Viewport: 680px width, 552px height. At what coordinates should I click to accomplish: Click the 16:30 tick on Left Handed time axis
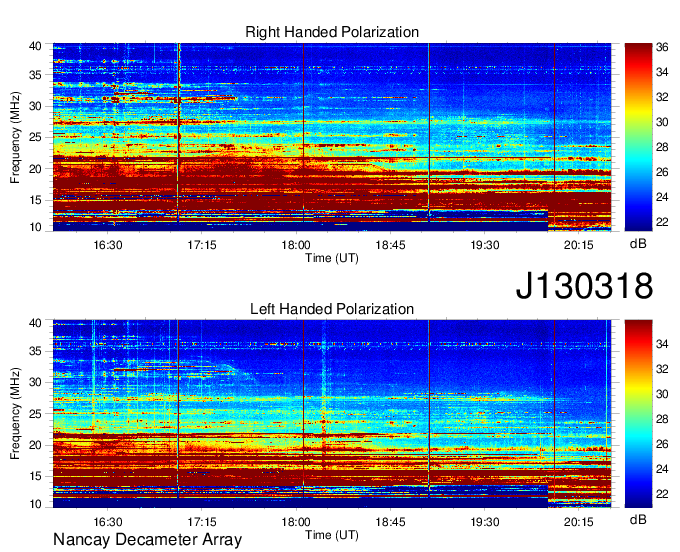[x=108, y=522]
